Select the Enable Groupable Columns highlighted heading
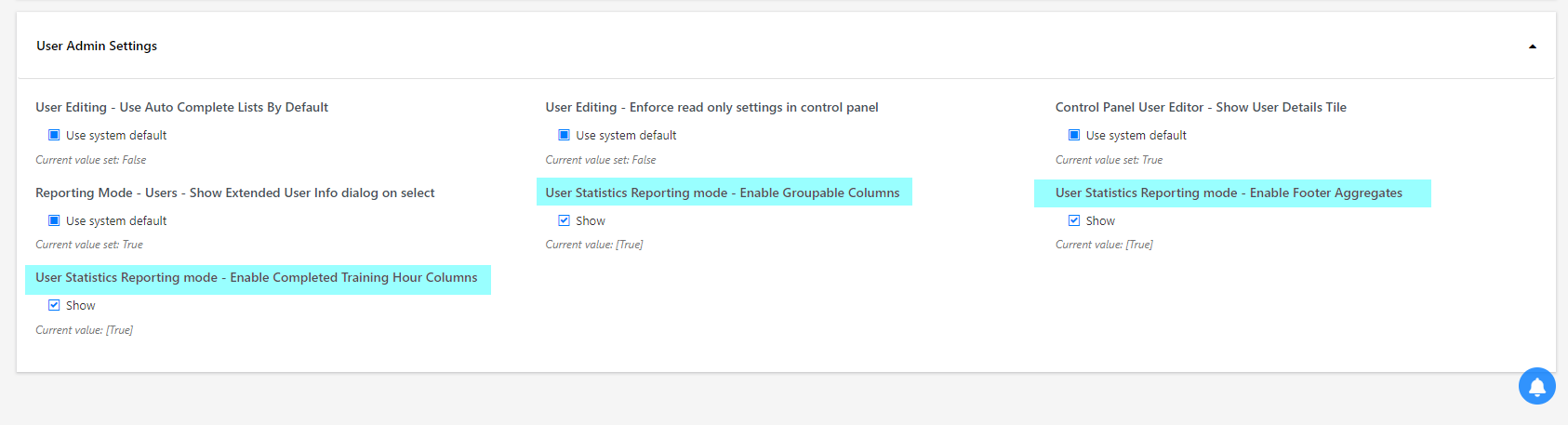Viewport: 1568px width, 425px height. click(724, 193)
